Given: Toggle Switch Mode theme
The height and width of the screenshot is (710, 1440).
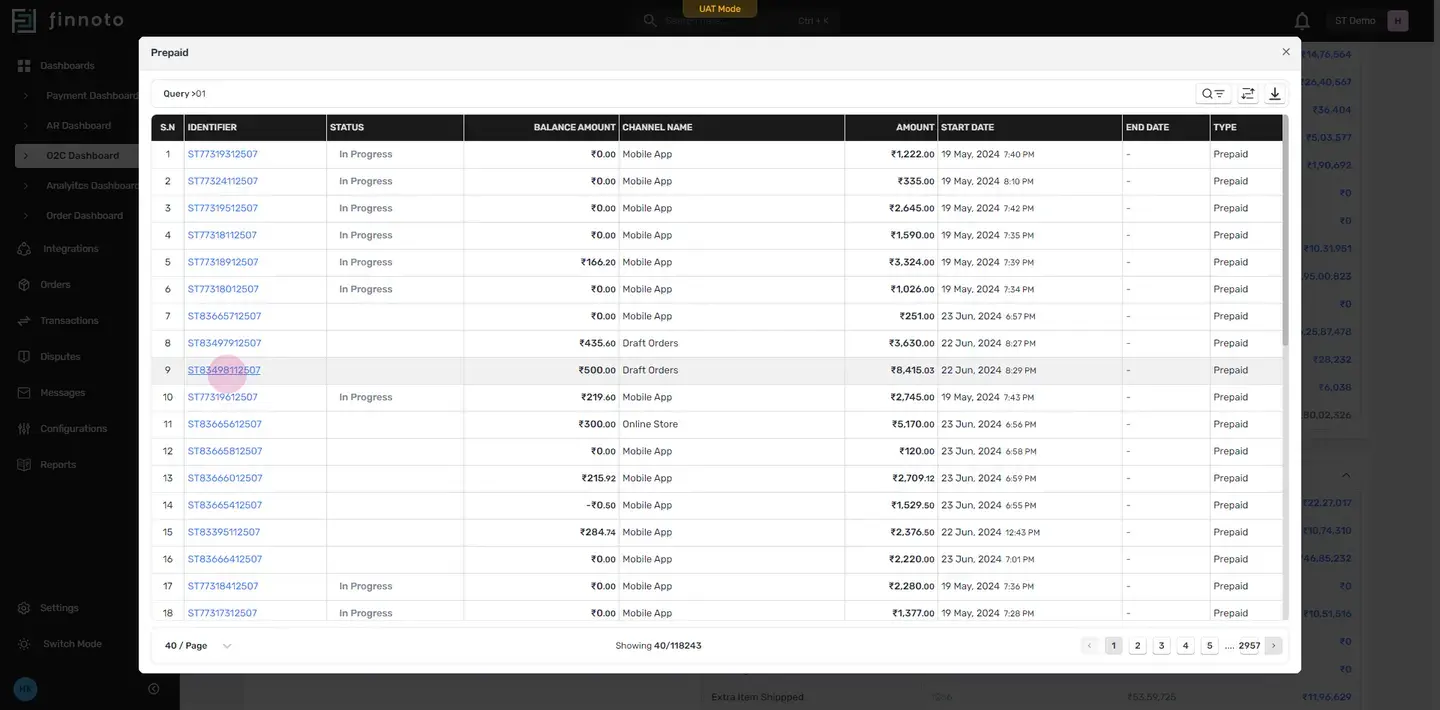Looking at the screenshot, I should click(x=72, y=644).
